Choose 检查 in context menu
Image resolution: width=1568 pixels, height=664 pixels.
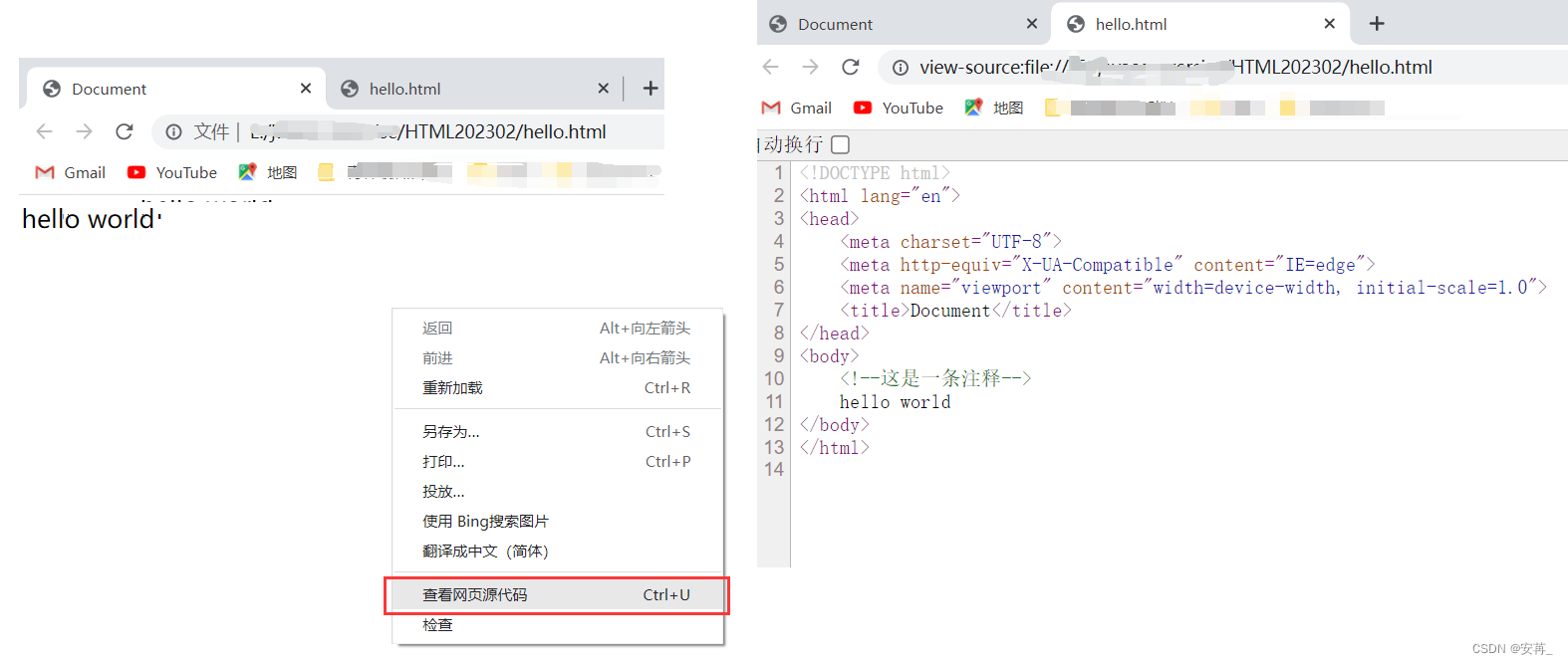pos(557,624)
